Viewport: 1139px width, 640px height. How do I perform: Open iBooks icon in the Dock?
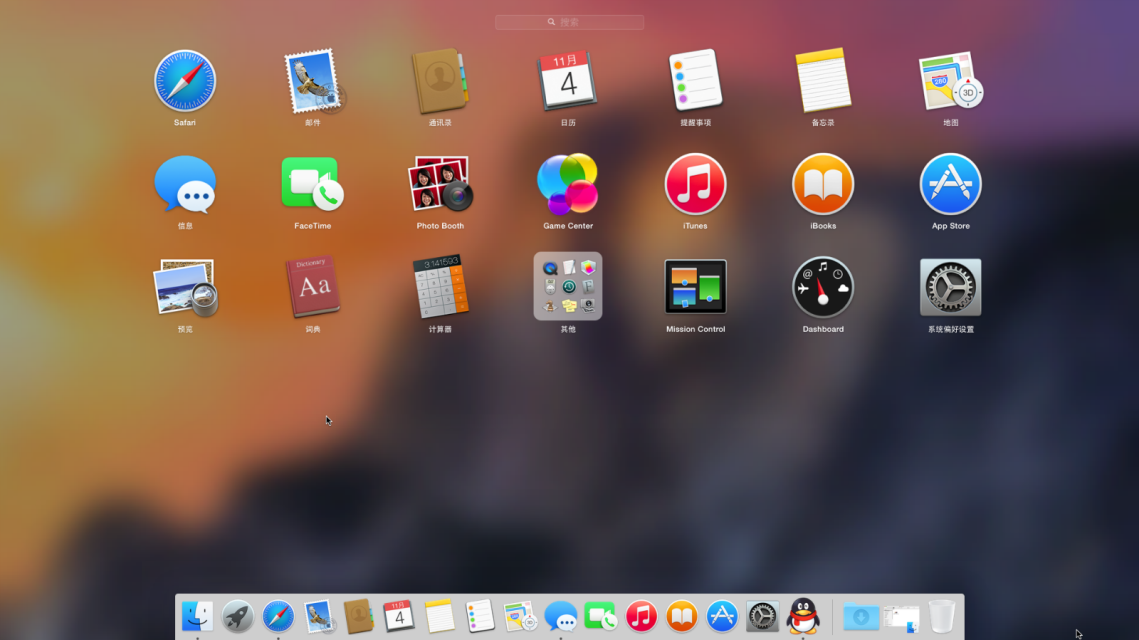point(682,617)
